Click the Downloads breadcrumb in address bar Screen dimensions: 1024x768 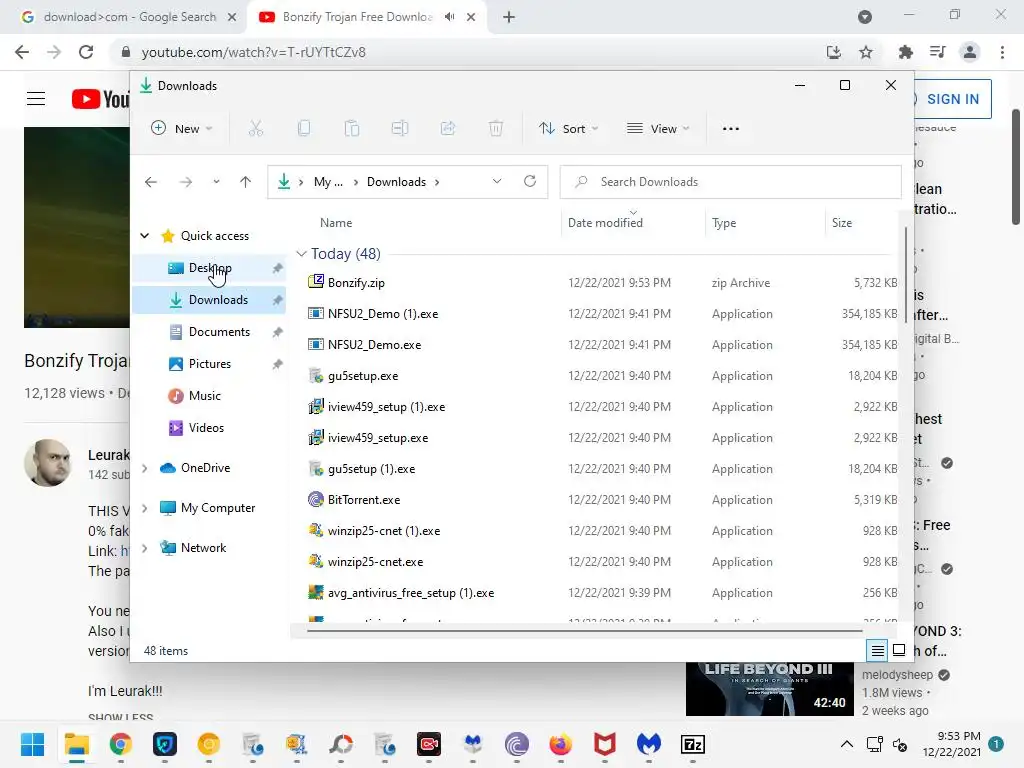tap(396, 182)
